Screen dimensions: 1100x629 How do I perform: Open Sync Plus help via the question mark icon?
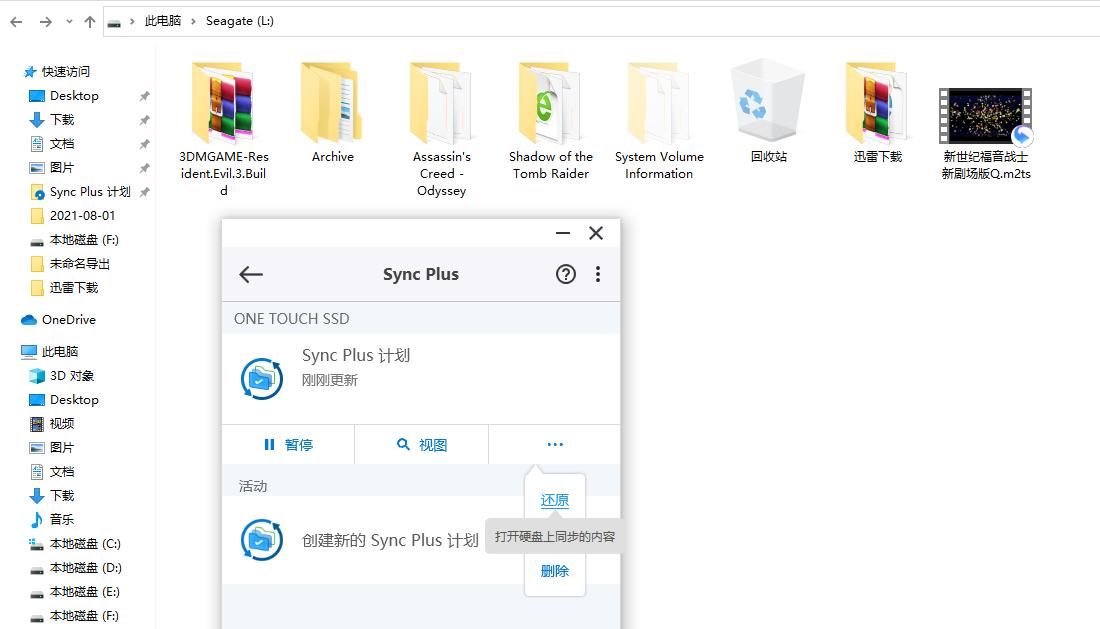point(566,274)
